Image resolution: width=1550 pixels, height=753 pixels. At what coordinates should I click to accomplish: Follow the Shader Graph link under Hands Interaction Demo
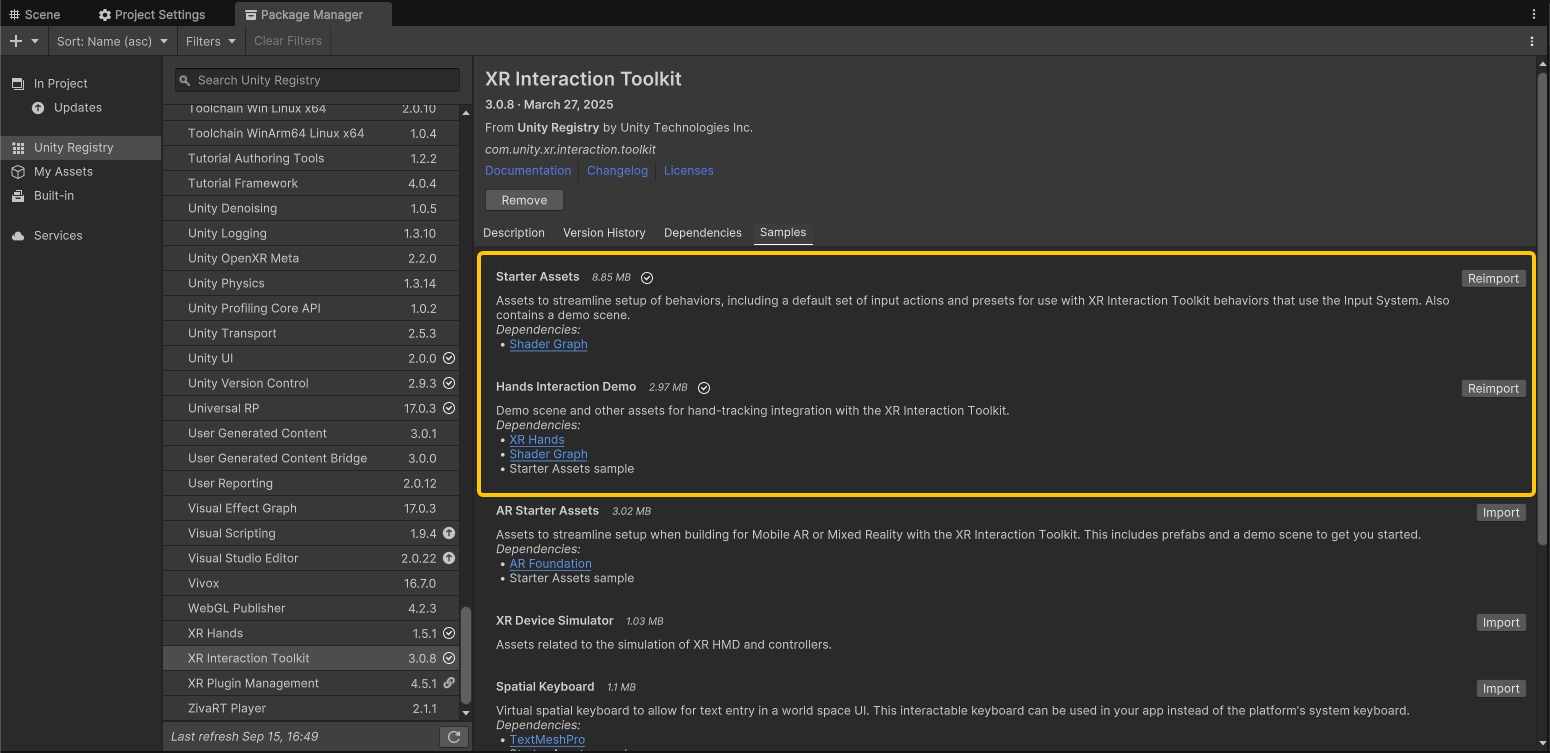click(548, 454)
